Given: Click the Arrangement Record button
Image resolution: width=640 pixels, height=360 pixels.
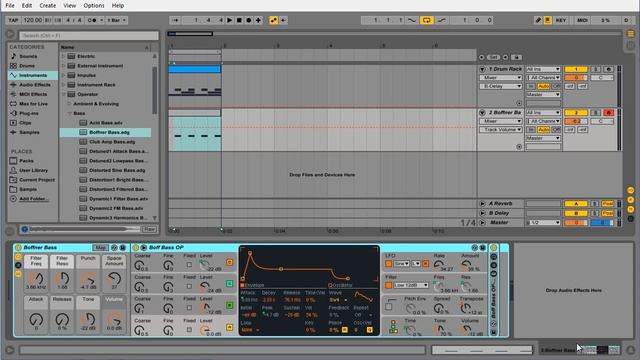Looking at the screenshot, I should tap(249, 20).
